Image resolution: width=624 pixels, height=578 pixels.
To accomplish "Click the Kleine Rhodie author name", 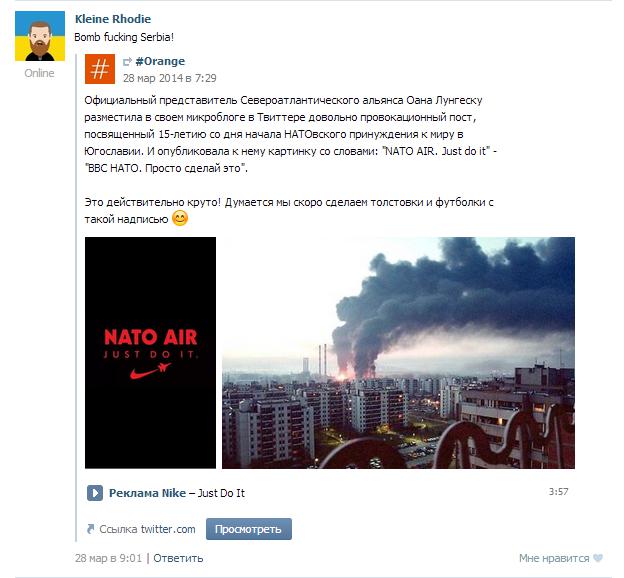I will (113, 19).
